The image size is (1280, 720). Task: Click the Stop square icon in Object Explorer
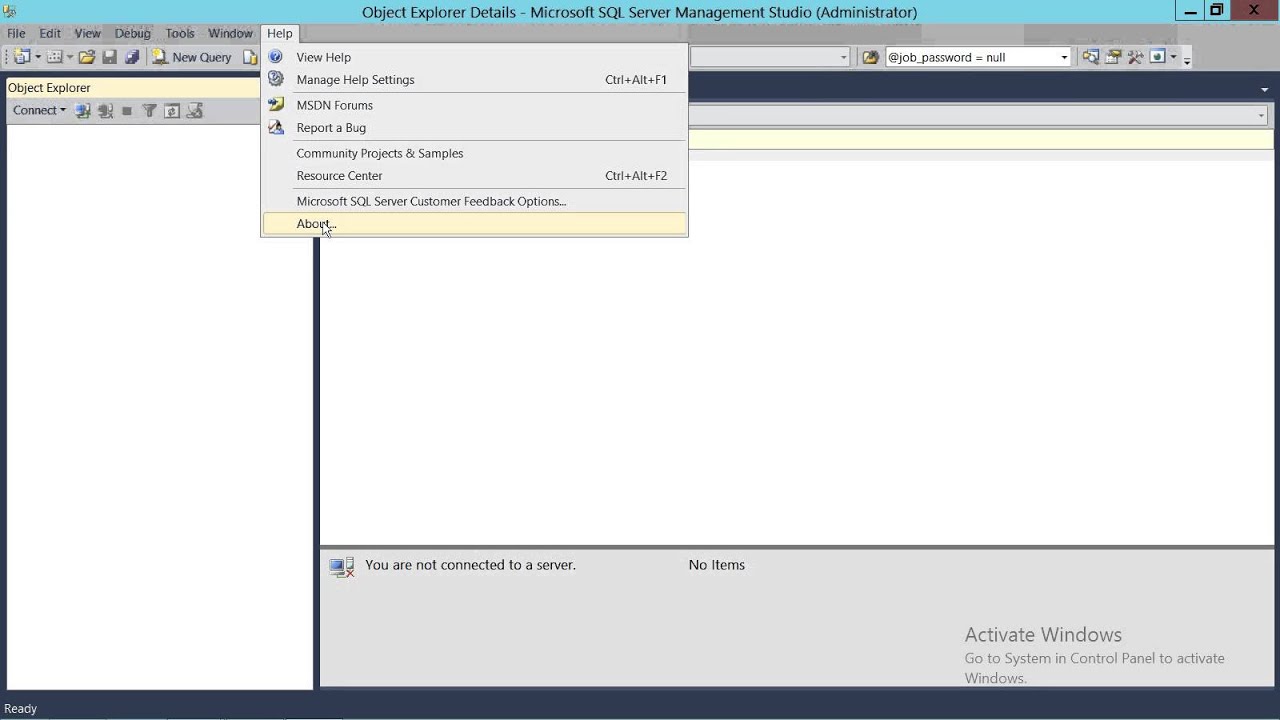[127, 111]
